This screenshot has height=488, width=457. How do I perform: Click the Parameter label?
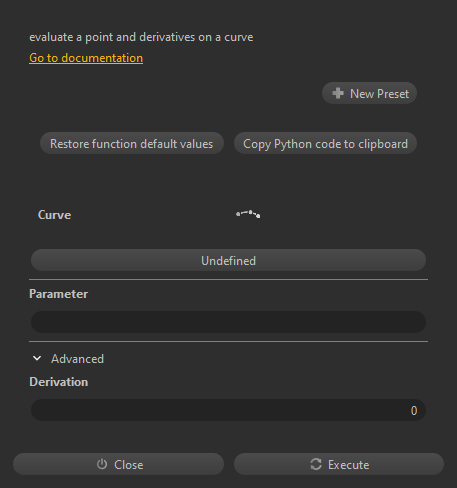pyautogui.click(x=59, y=294)
